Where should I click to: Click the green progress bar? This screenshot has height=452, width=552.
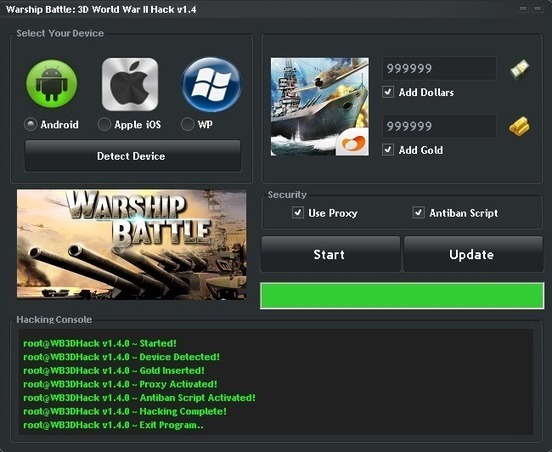402,296
